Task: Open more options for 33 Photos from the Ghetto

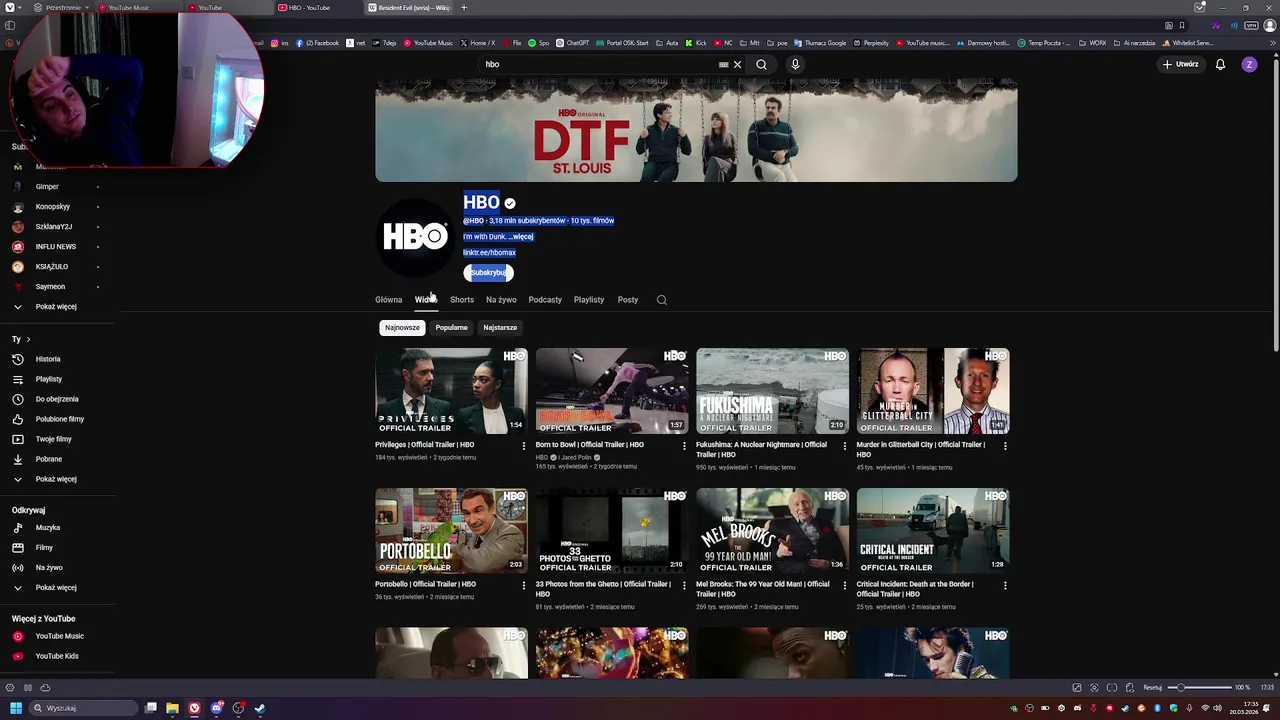Action: [x=684, y=585]
